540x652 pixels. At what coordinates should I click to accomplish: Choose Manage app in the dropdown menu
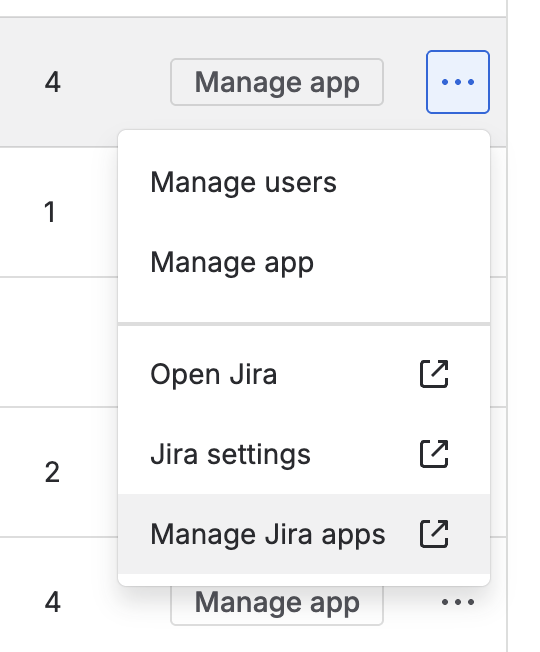(x=304, y=262)
